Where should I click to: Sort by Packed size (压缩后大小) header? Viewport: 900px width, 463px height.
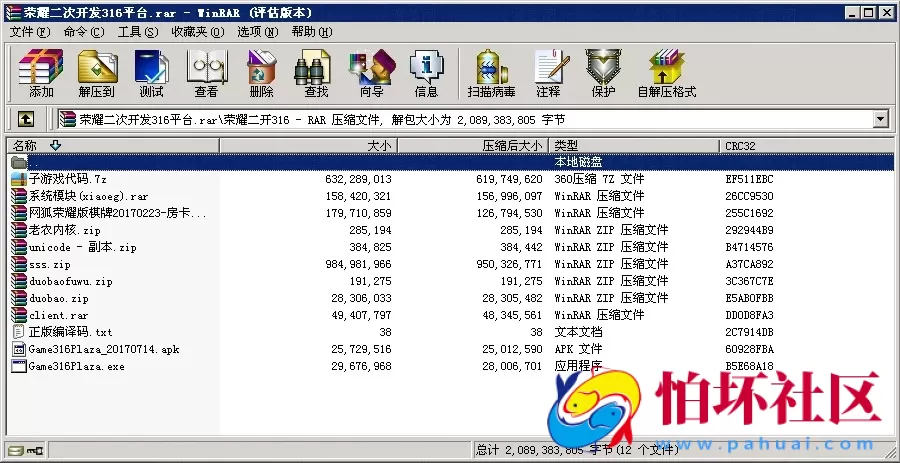[x=473, y=146]
